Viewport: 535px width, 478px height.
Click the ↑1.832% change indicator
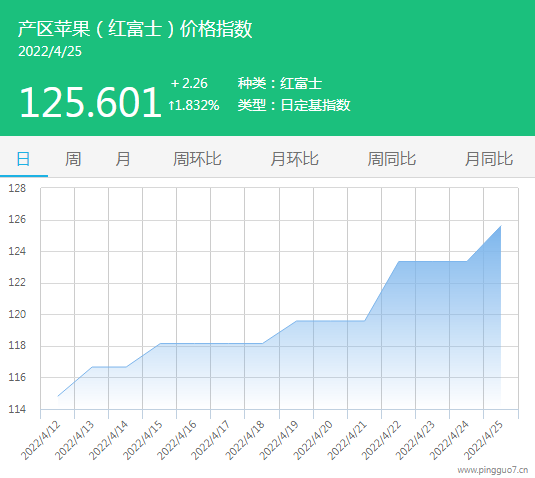(193, 105)
